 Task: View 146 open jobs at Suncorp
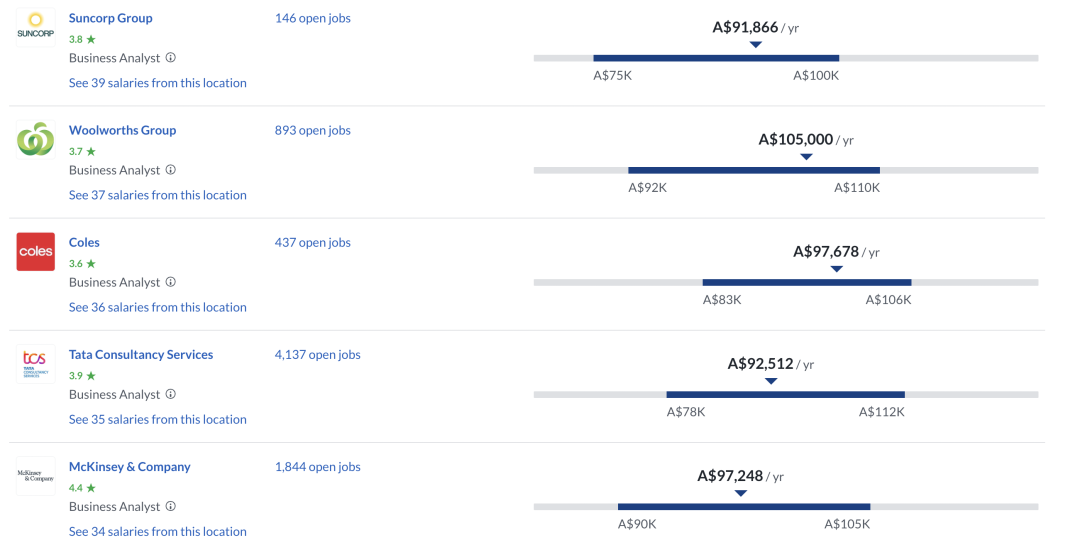312,18
